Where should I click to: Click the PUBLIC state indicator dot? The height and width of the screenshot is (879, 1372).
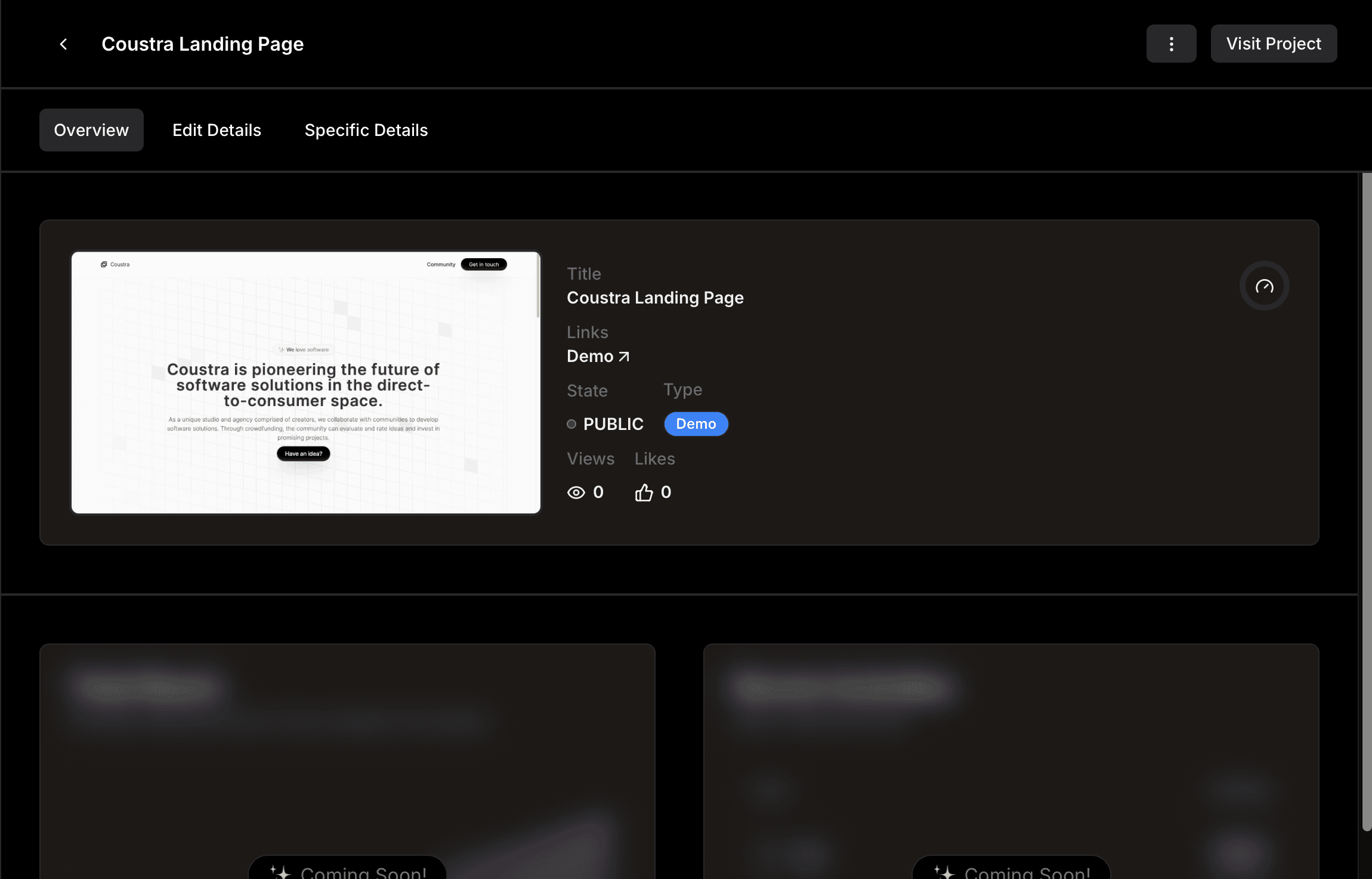tap(571, 424)
